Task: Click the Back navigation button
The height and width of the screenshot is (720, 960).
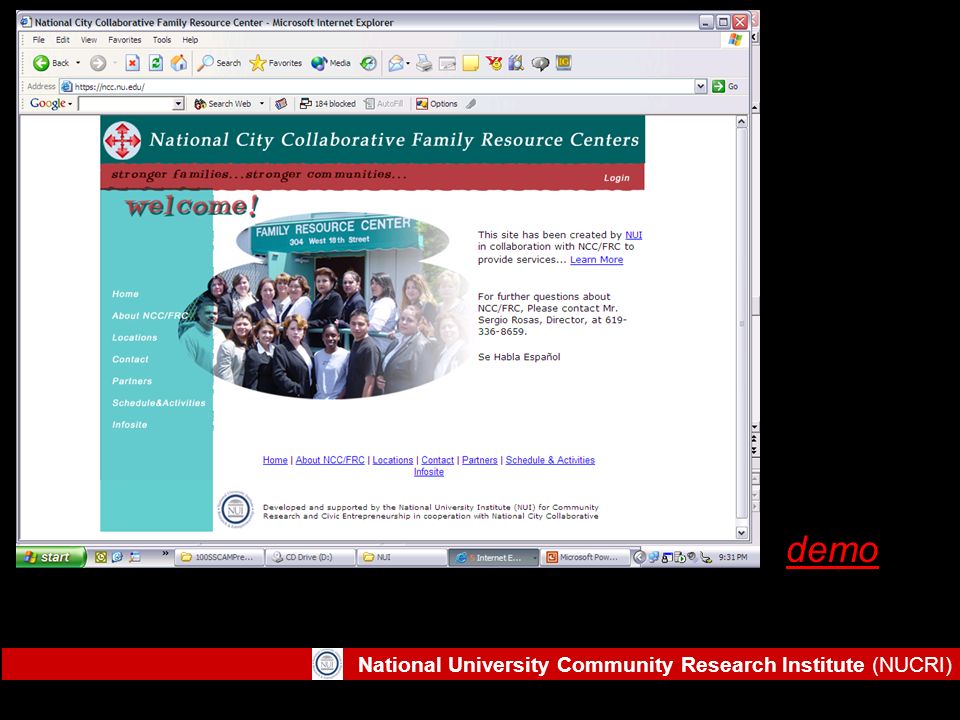Action: pyautogui.click(x=51, y=63)
